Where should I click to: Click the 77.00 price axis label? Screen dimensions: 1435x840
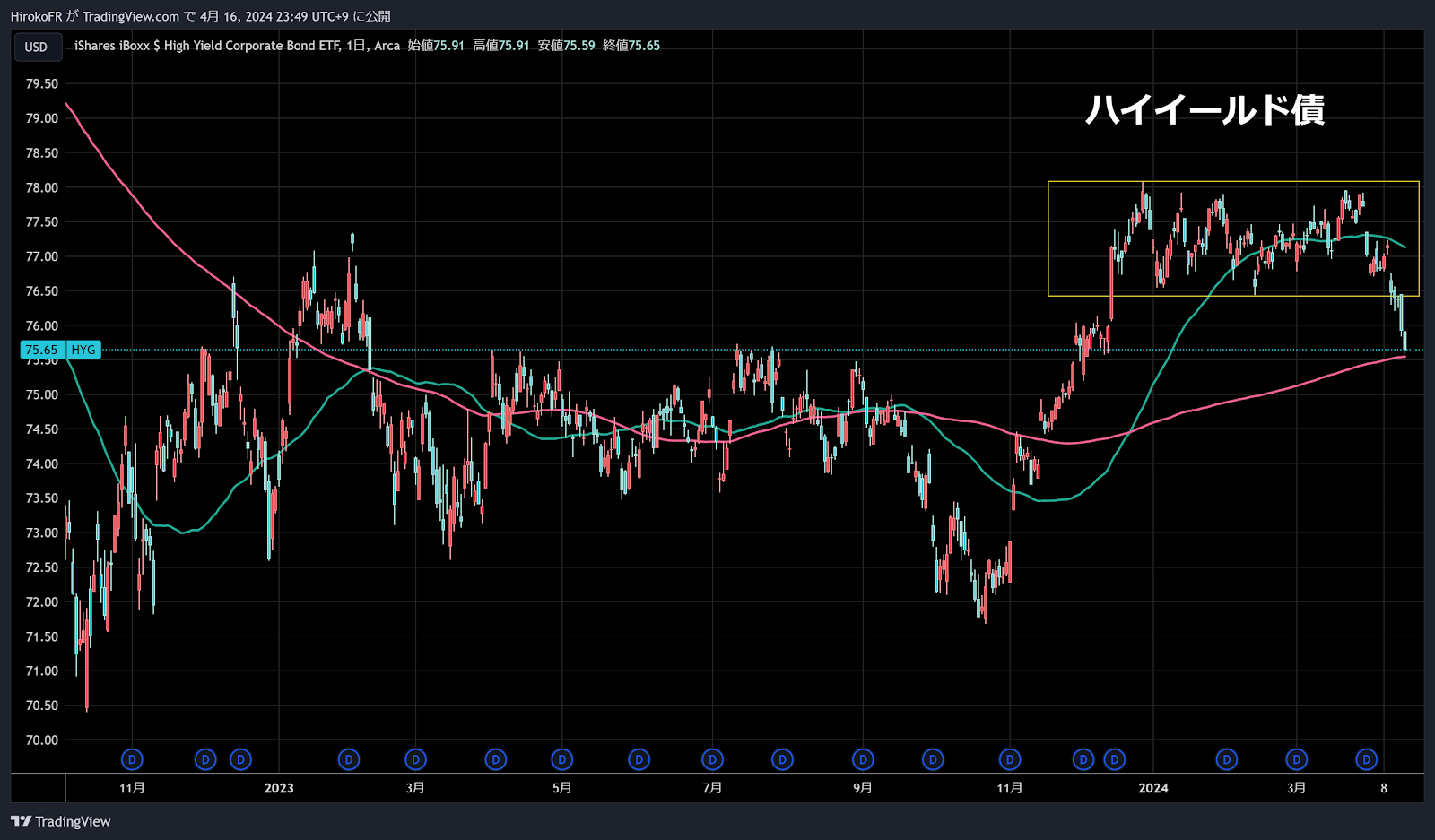[41, 256]
